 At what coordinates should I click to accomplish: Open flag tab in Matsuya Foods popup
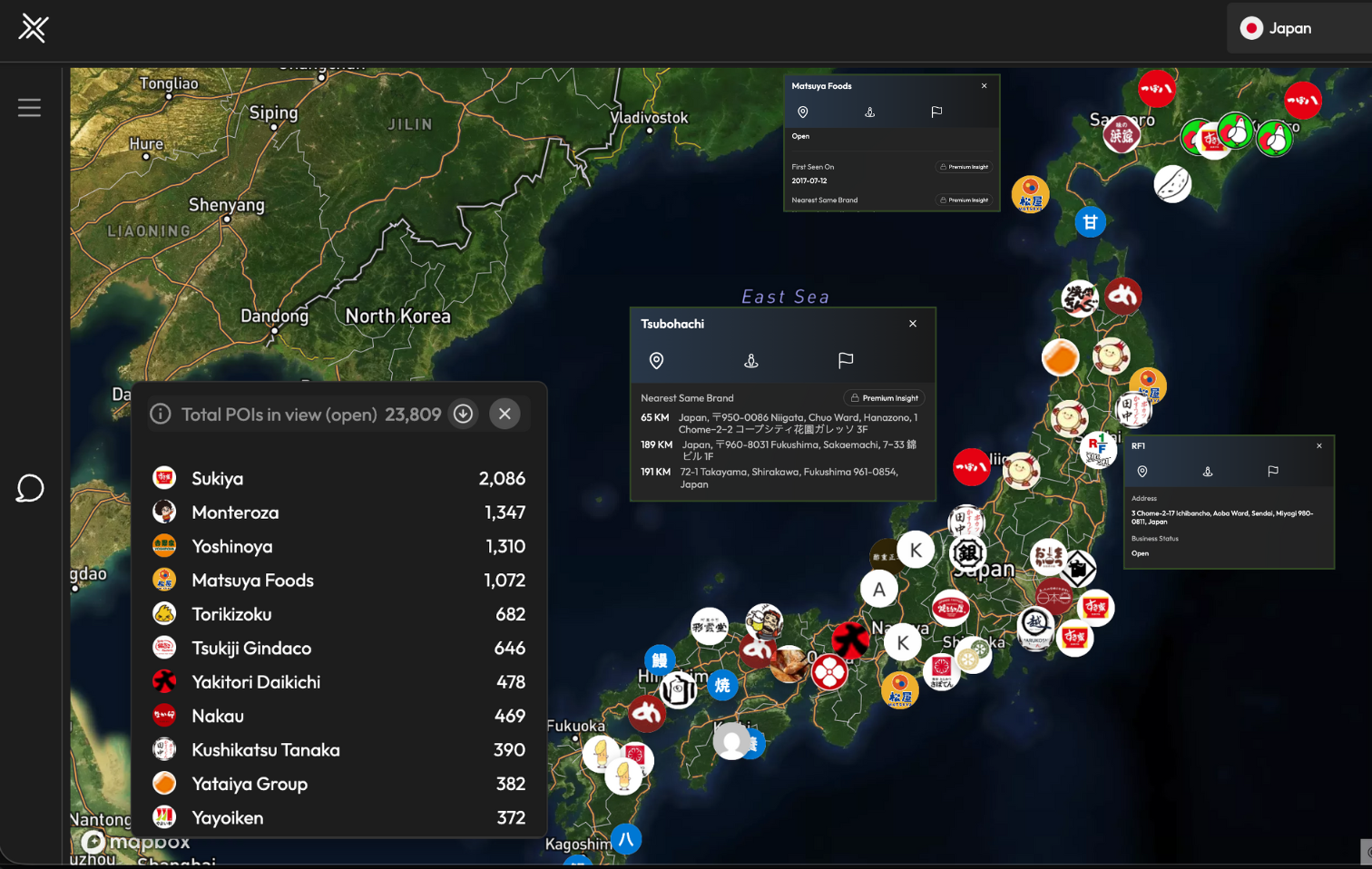tap(936, 112)
